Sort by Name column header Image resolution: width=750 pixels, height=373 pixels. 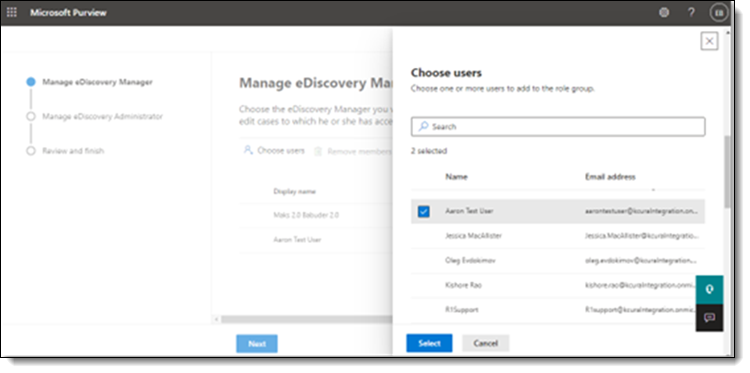coord(456,176)
